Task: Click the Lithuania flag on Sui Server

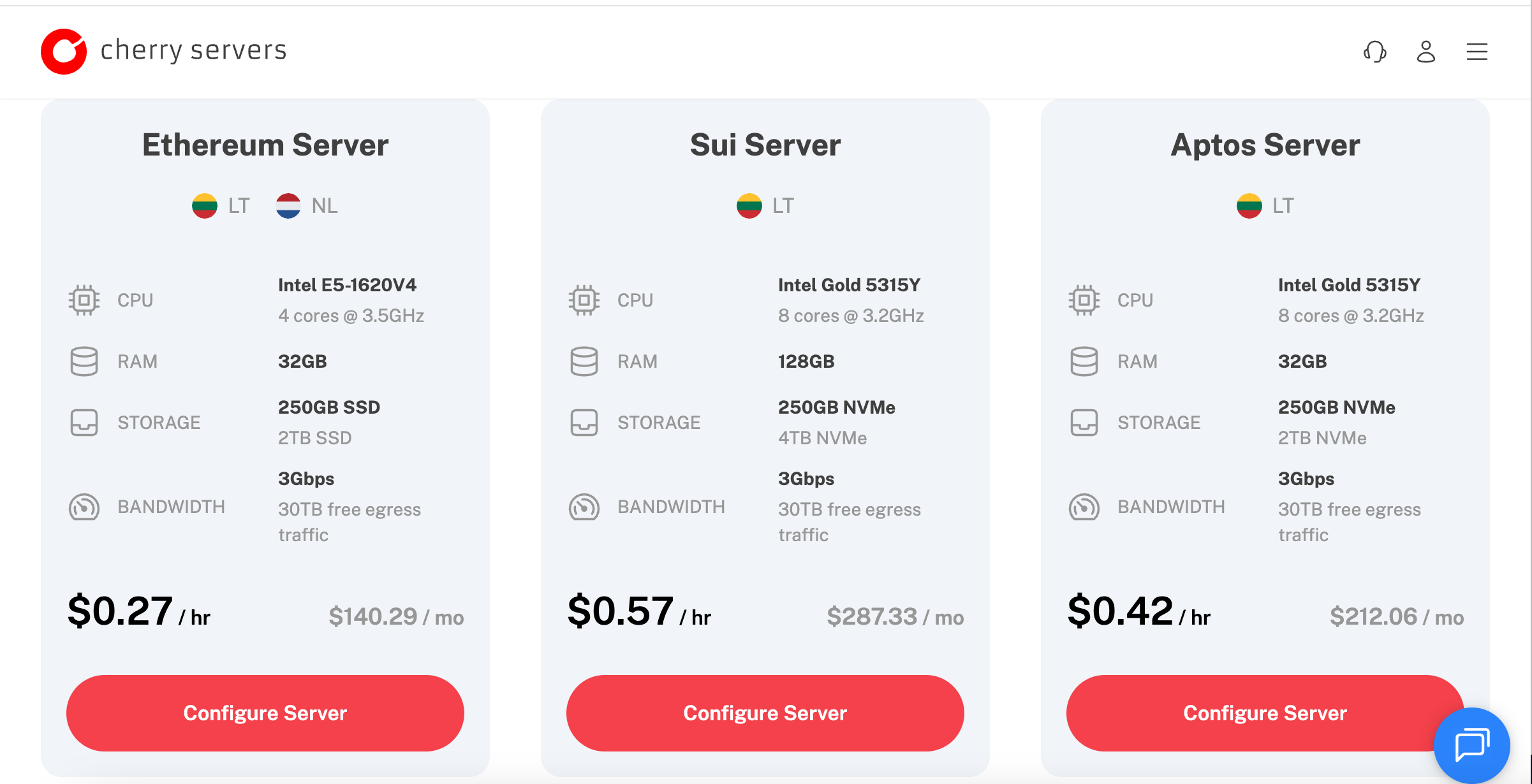Action: (x=749, y=206)
